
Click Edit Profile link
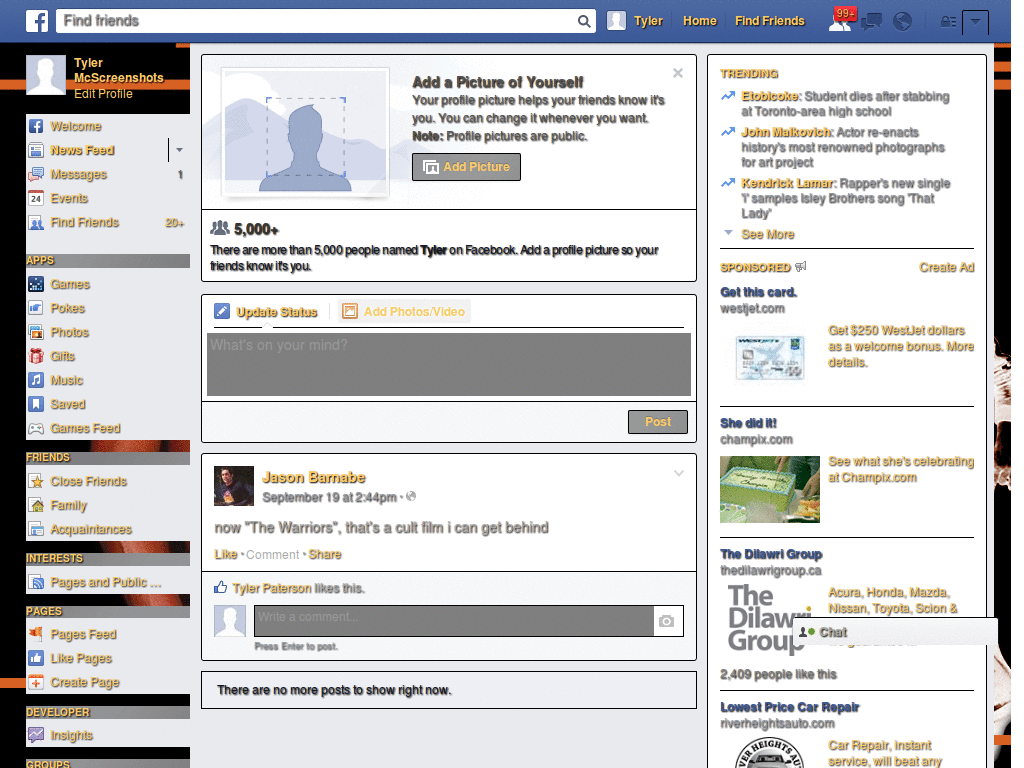103,94
